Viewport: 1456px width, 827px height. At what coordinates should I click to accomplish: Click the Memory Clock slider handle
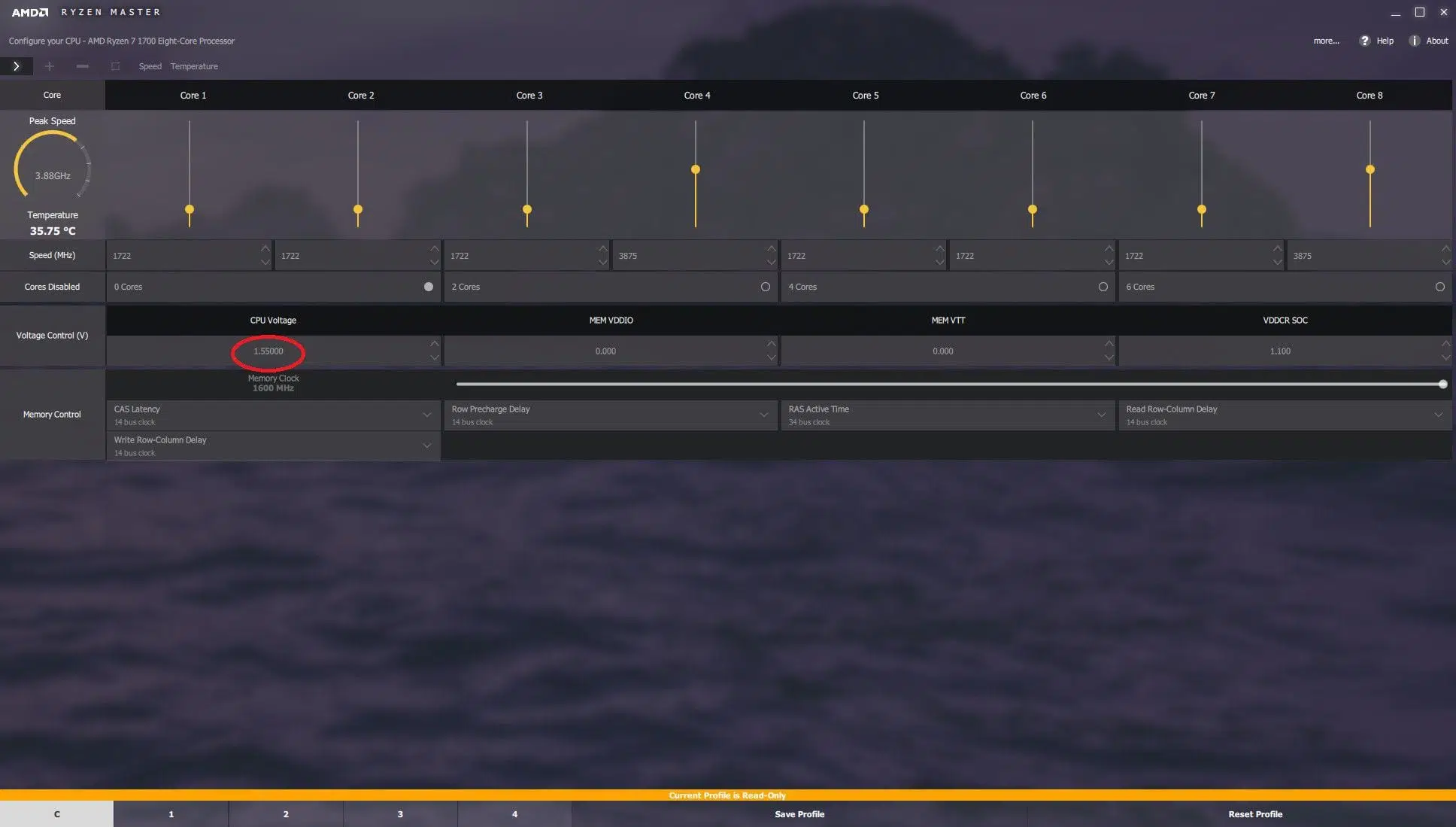click(x=1442, y=385)
